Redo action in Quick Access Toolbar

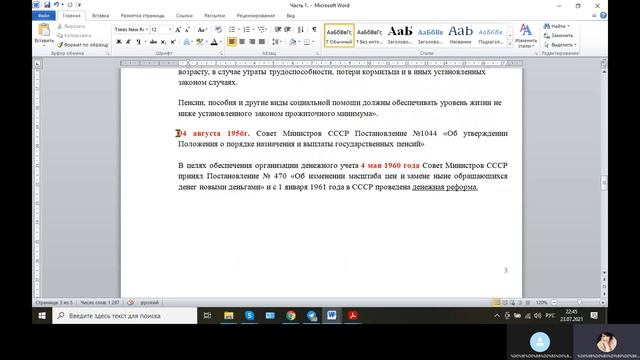pyautogui.click(x=70, y=5)
